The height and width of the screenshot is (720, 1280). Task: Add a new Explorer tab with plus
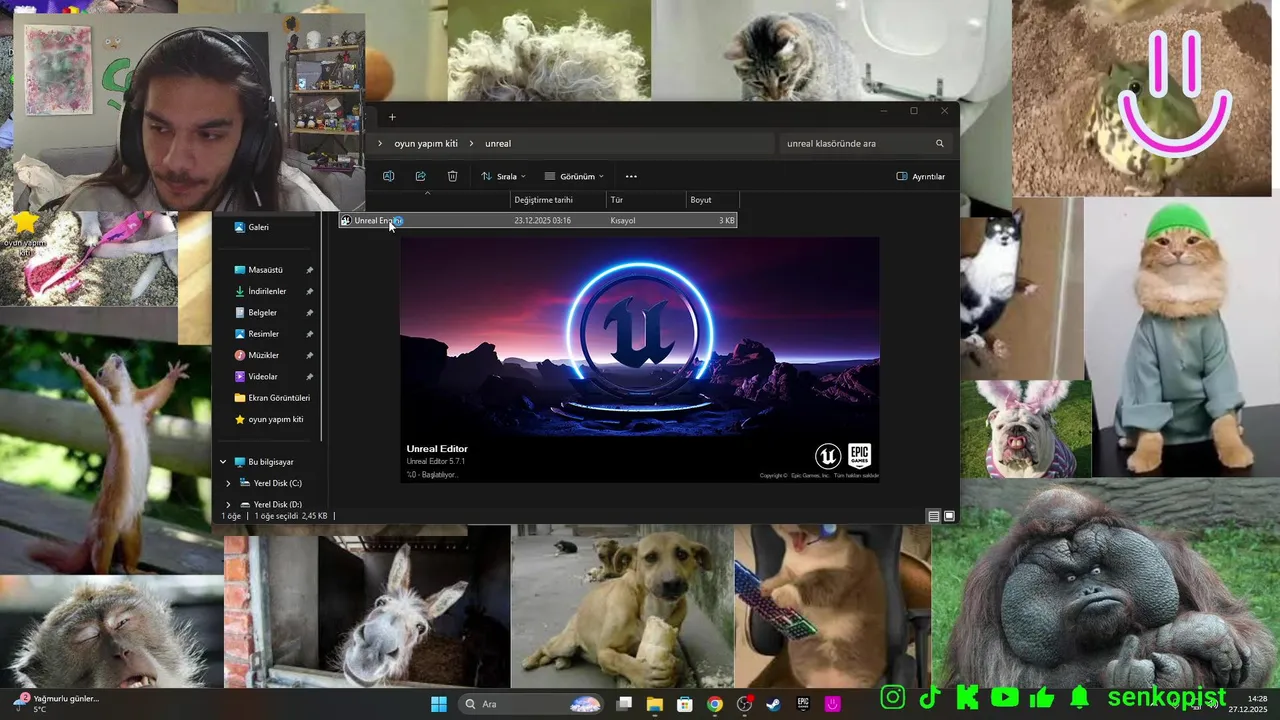[x=392, y=117]
